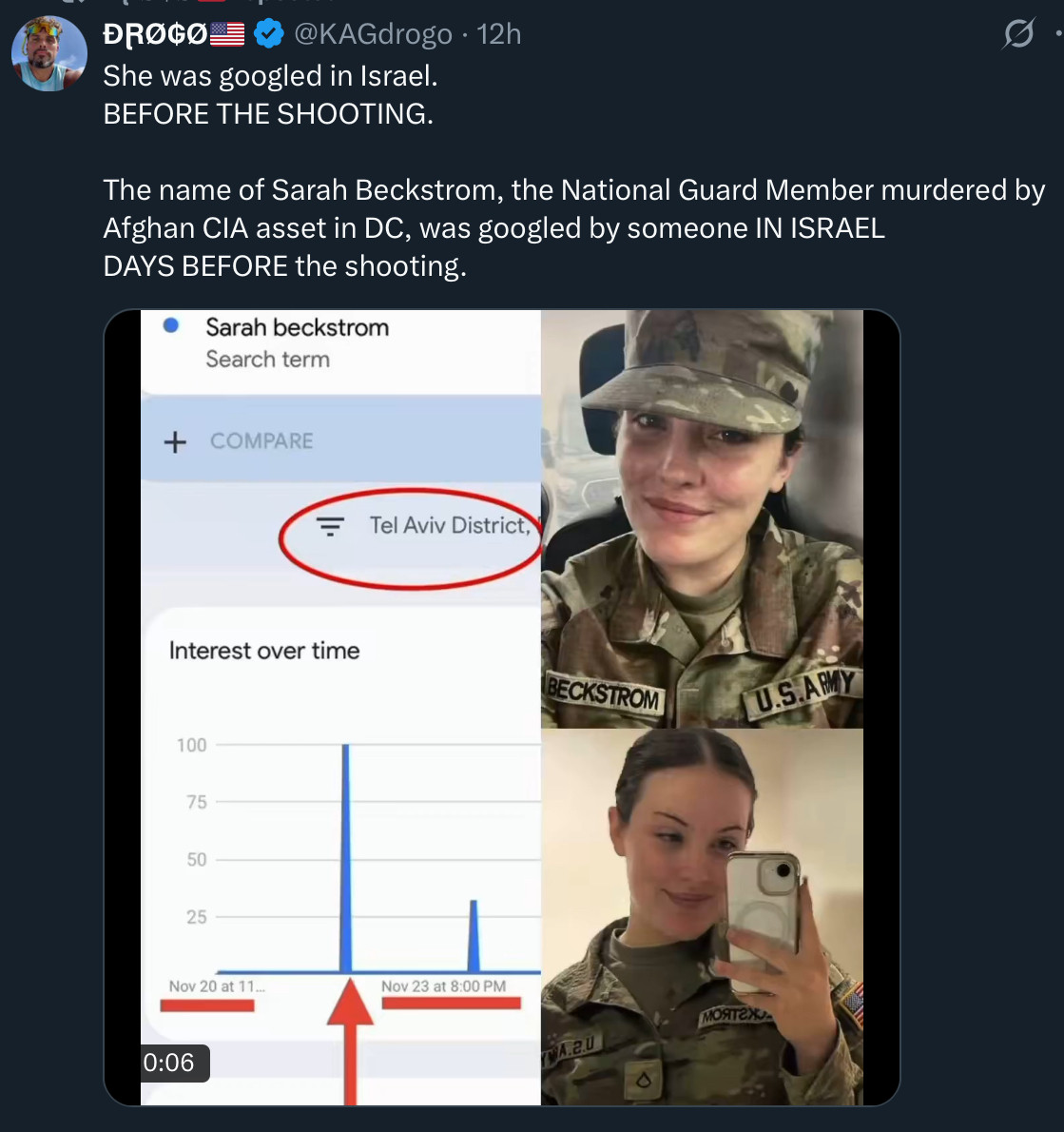Click the blue verified checkmark badge
1064x1132 pixels.
pos(270,34)
